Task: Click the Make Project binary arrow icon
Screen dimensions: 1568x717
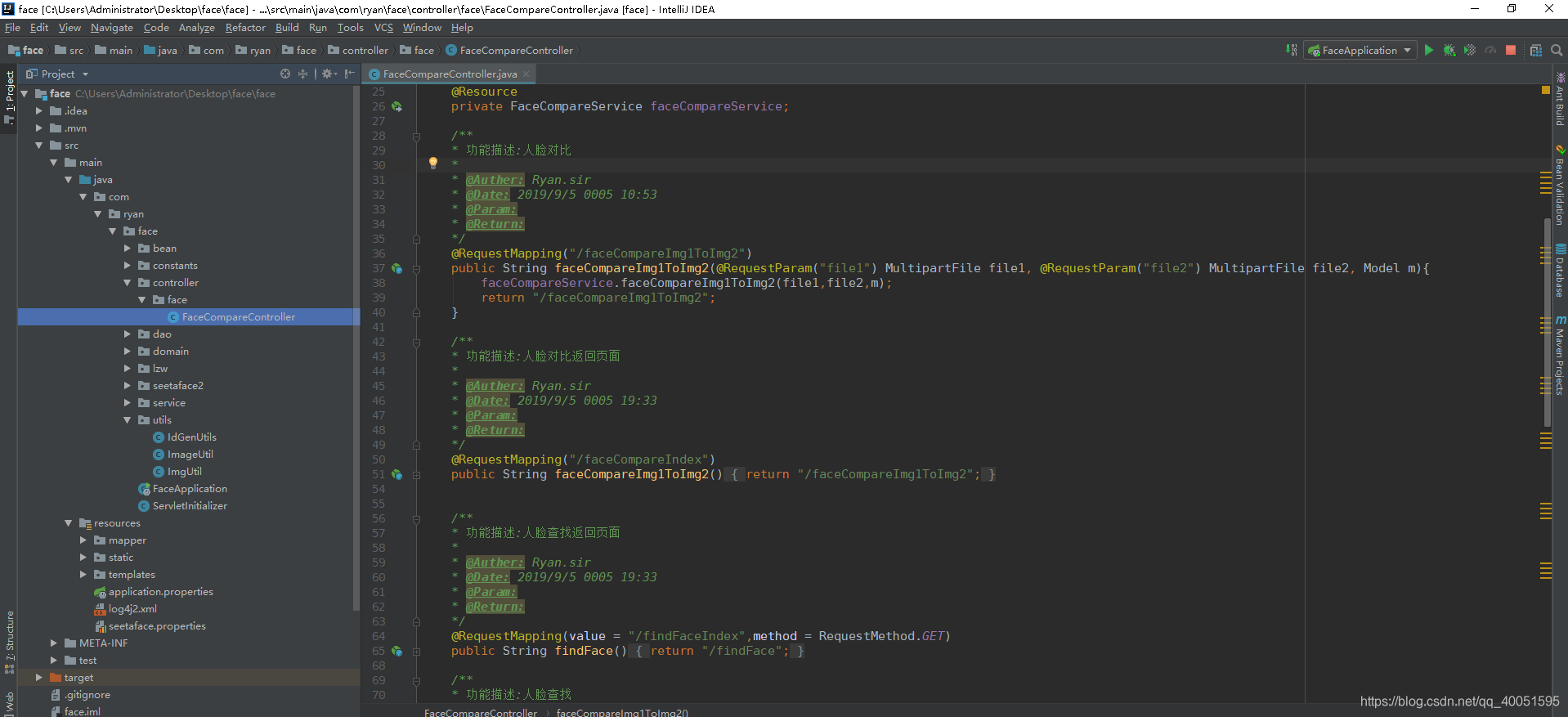Action: coord(1291,50)
